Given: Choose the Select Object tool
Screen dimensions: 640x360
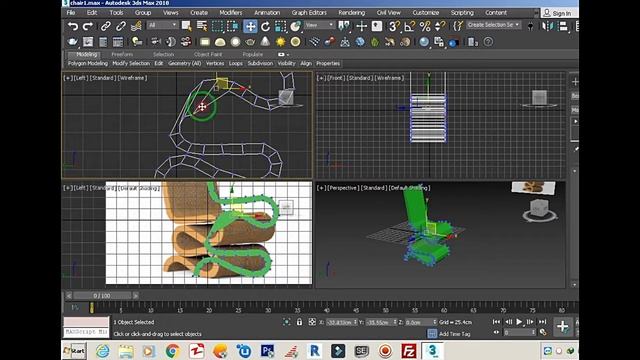Looking at the screenshot, I should coord(187,27).
